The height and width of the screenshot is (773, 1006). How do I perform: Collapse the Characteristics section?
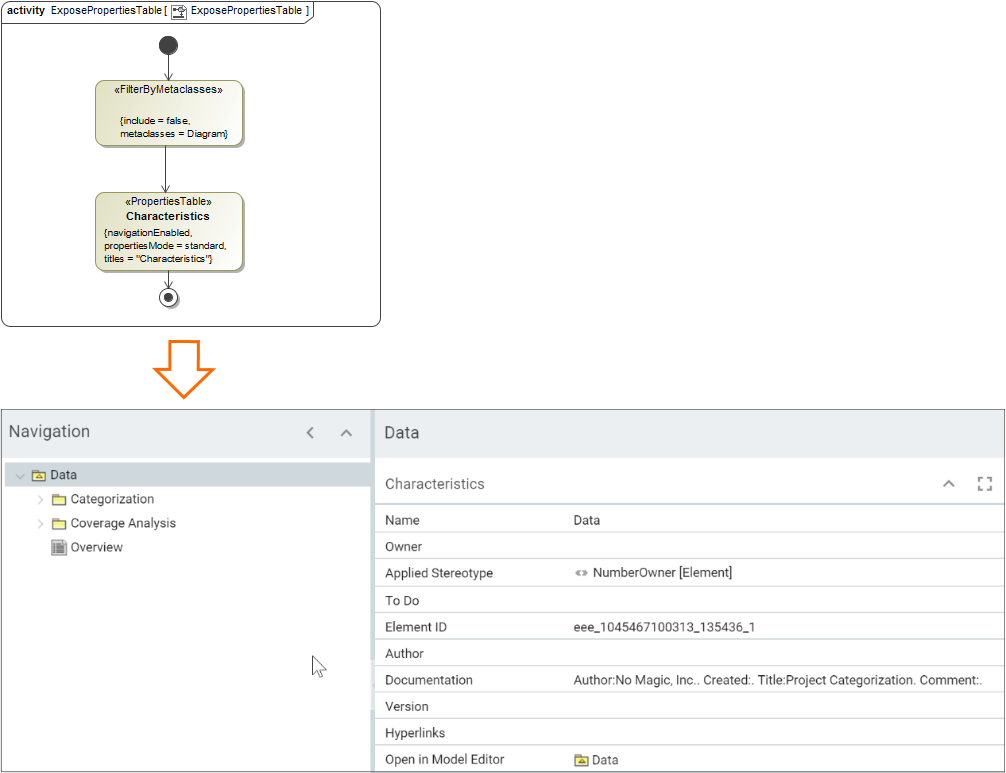(x=948, y=484)
